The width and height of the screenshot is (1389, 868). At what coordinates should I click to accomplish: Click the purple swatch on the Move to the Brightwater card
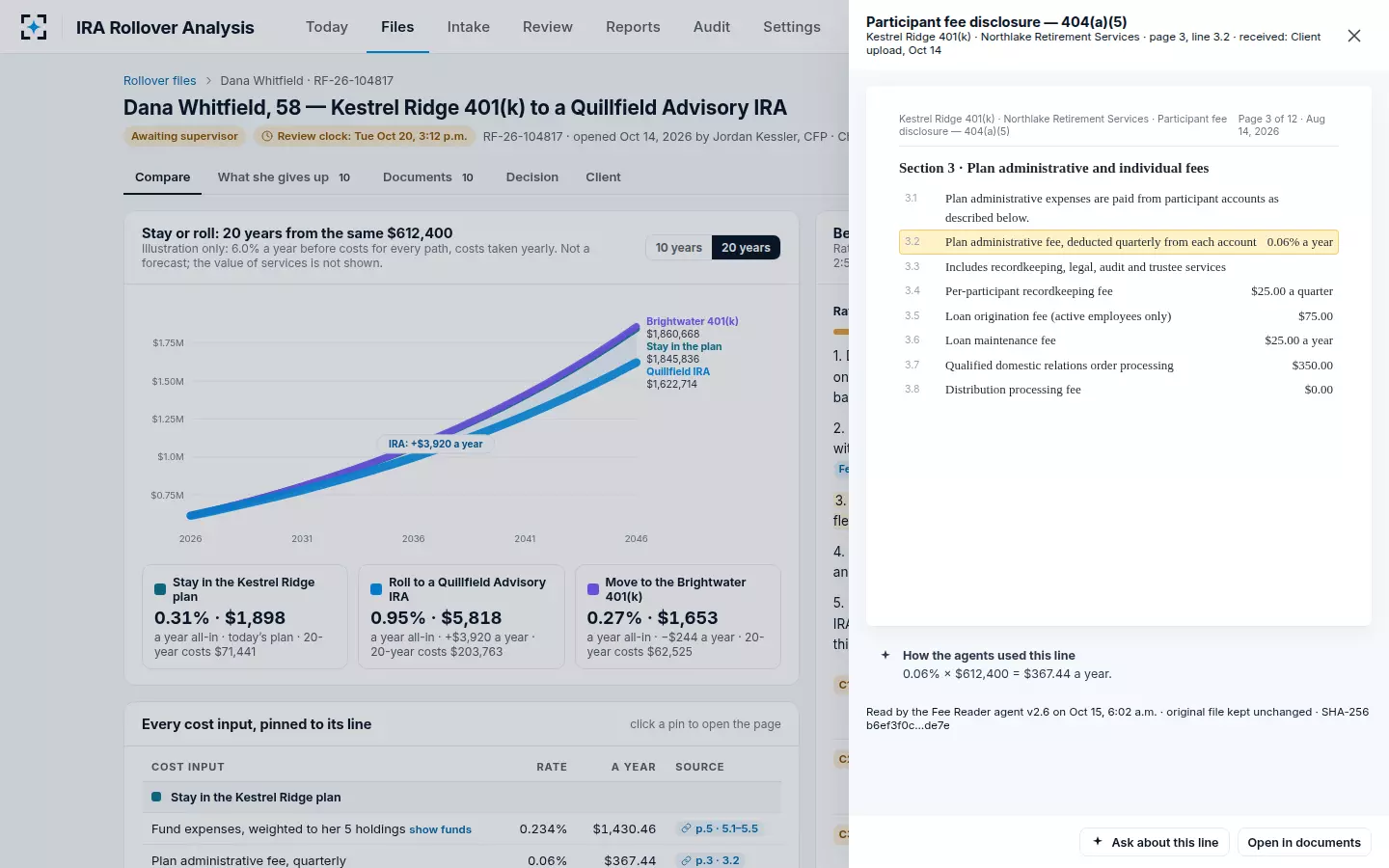(x=593, y=588)
